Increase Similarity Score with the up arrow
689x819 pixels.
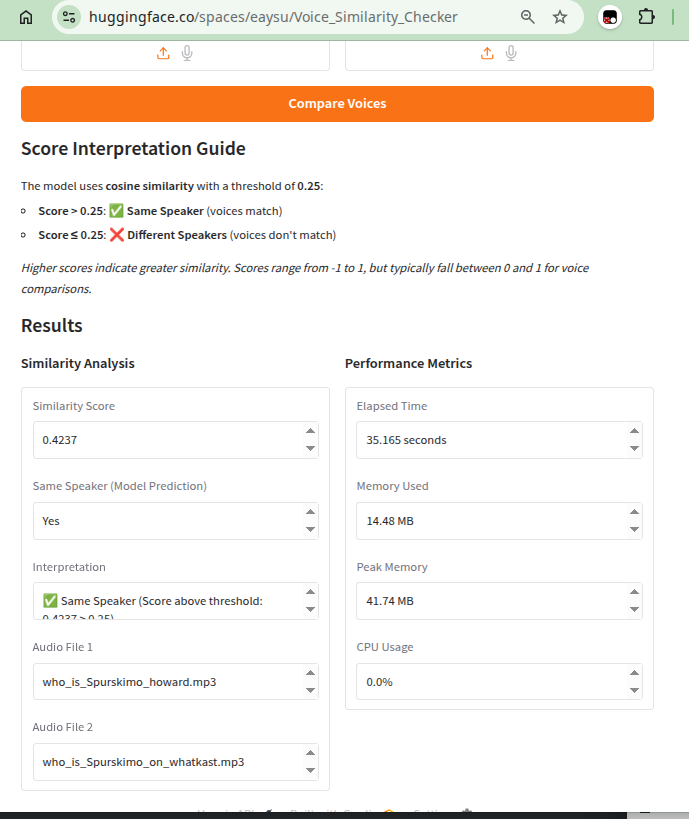point(310,430)
